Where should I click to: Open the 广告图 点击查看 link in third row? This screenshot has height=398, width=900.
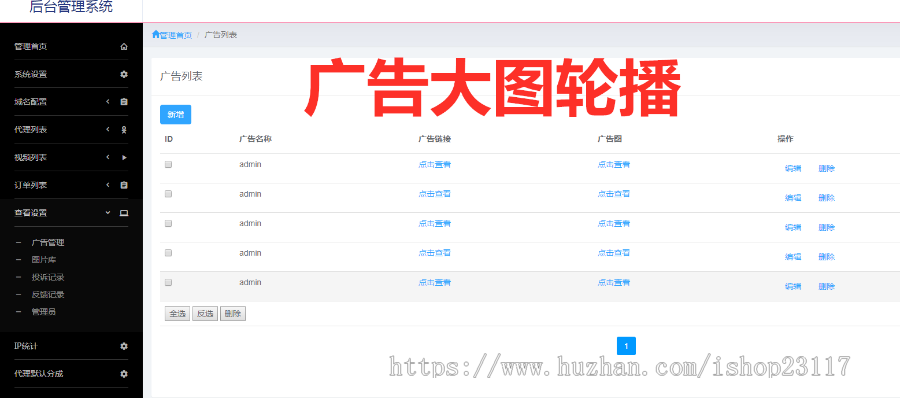614,223
